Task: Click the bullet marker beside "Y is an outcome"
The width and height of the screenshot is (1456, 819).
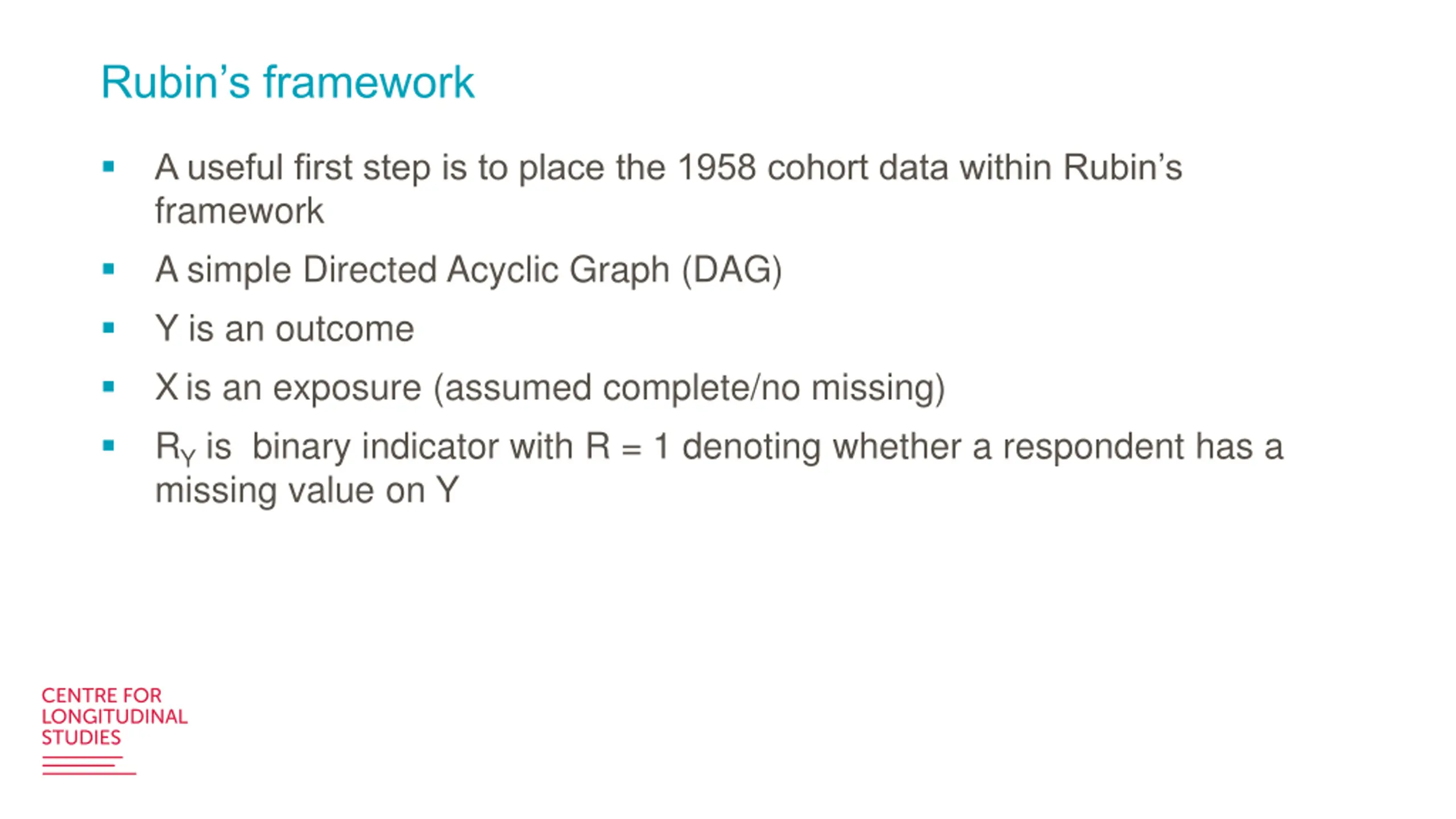Action: point(109,328)
